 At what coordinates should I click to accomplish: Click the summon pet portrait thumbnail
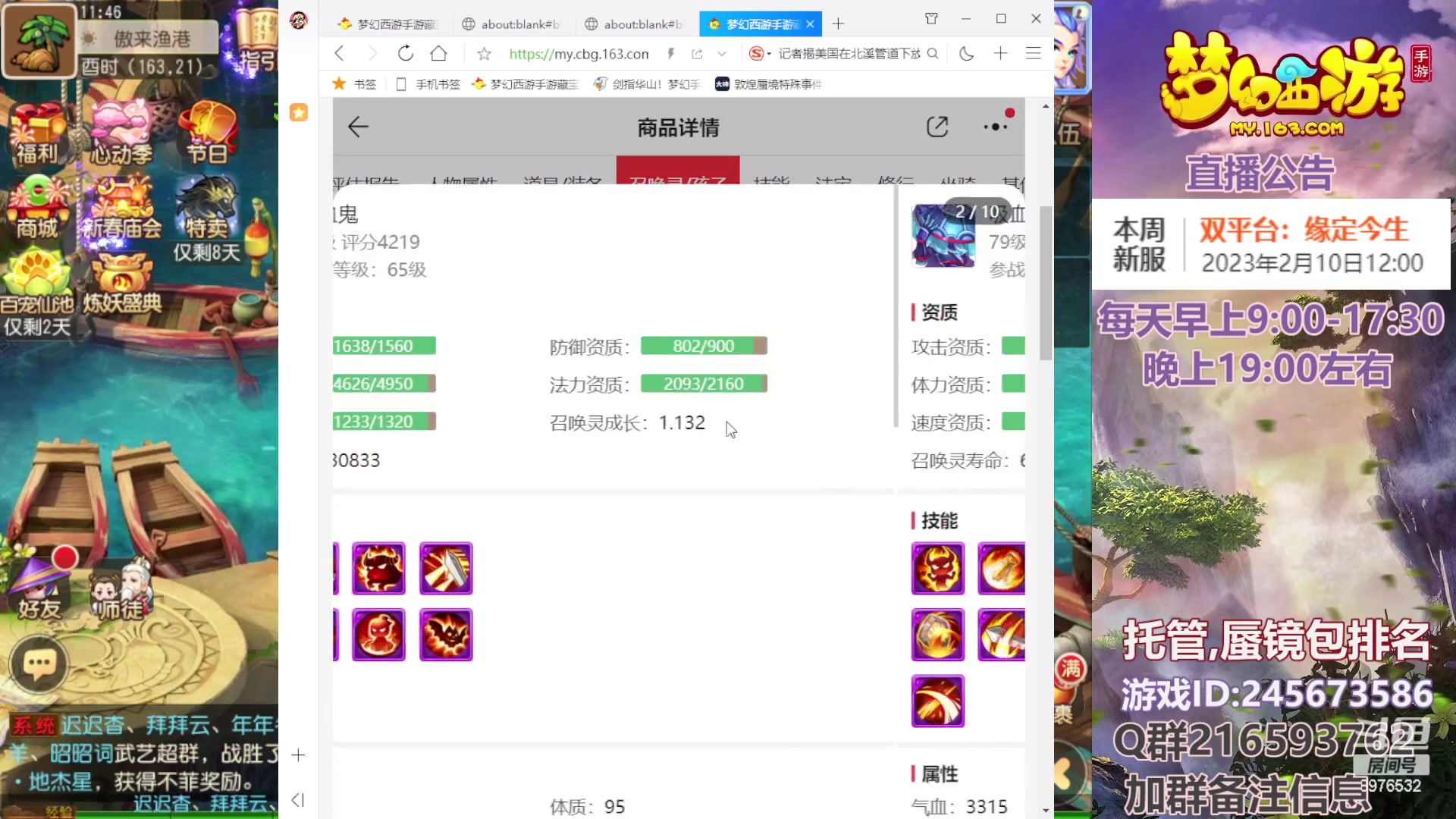943,235
